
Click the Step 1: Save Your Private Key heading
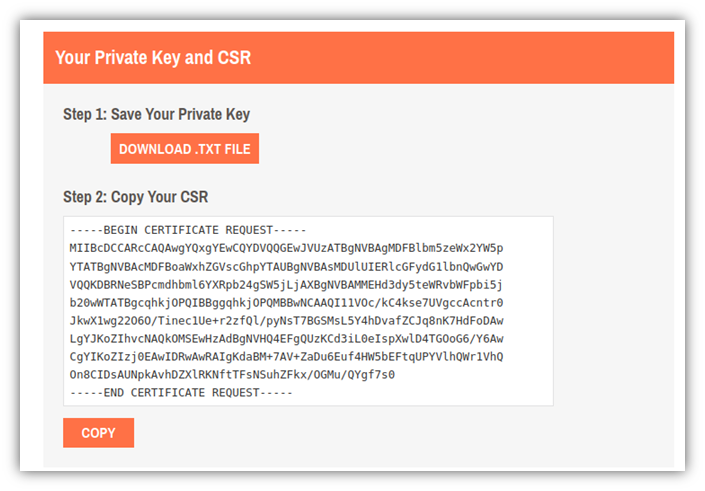156,114
